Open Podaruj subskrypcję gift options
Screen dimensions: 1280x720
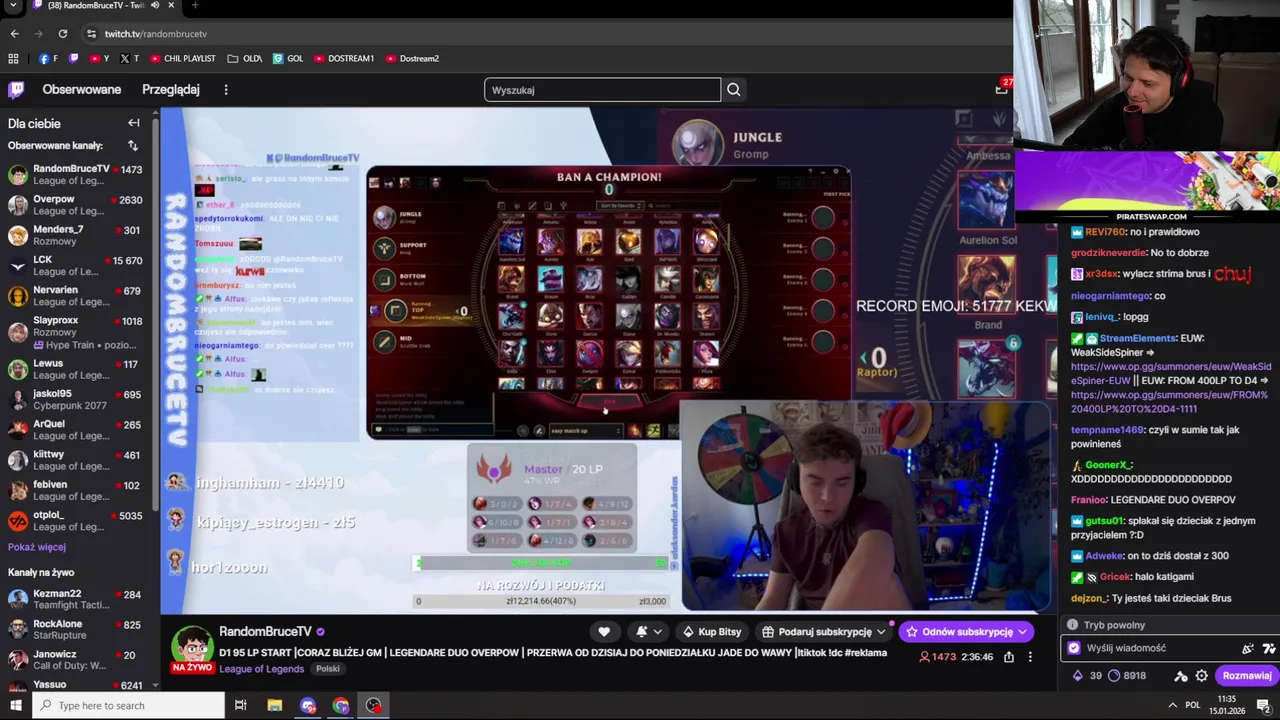pos(824,632)
